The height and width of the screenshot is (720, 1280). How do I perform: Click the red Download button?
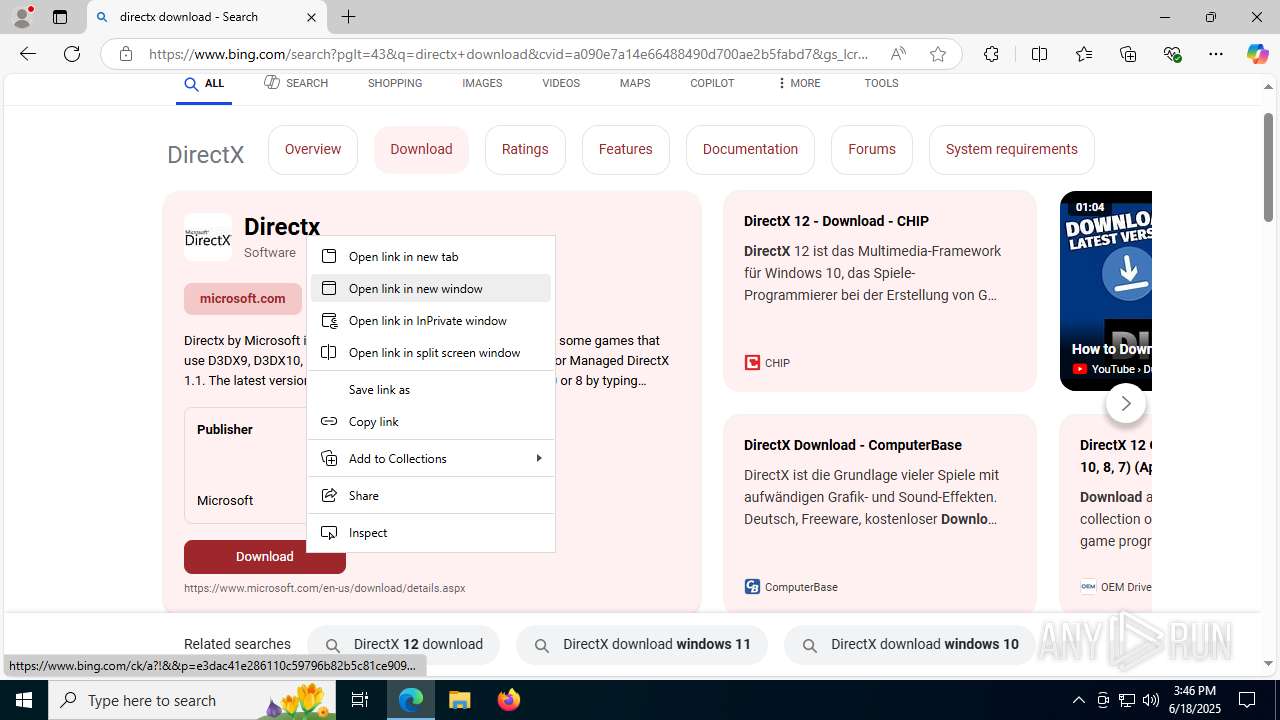pyautogui.click(x=265, y=557)
